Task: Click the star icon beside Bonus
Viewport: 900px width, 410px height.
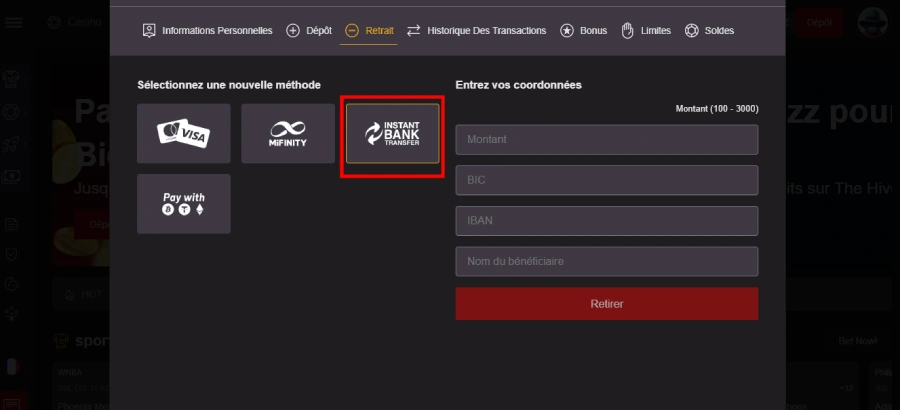Action: coord(567,30)
